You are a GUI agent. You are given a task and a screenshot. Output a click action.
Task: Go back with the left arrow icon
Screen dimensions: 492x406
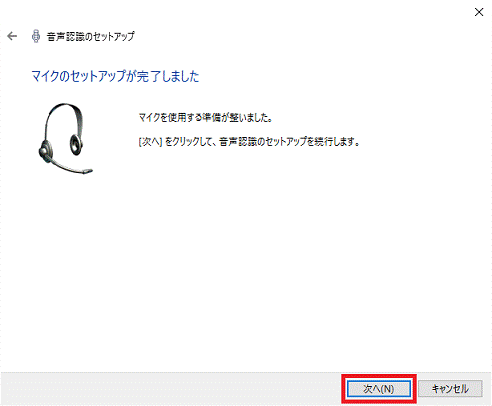tap(12, 36)
